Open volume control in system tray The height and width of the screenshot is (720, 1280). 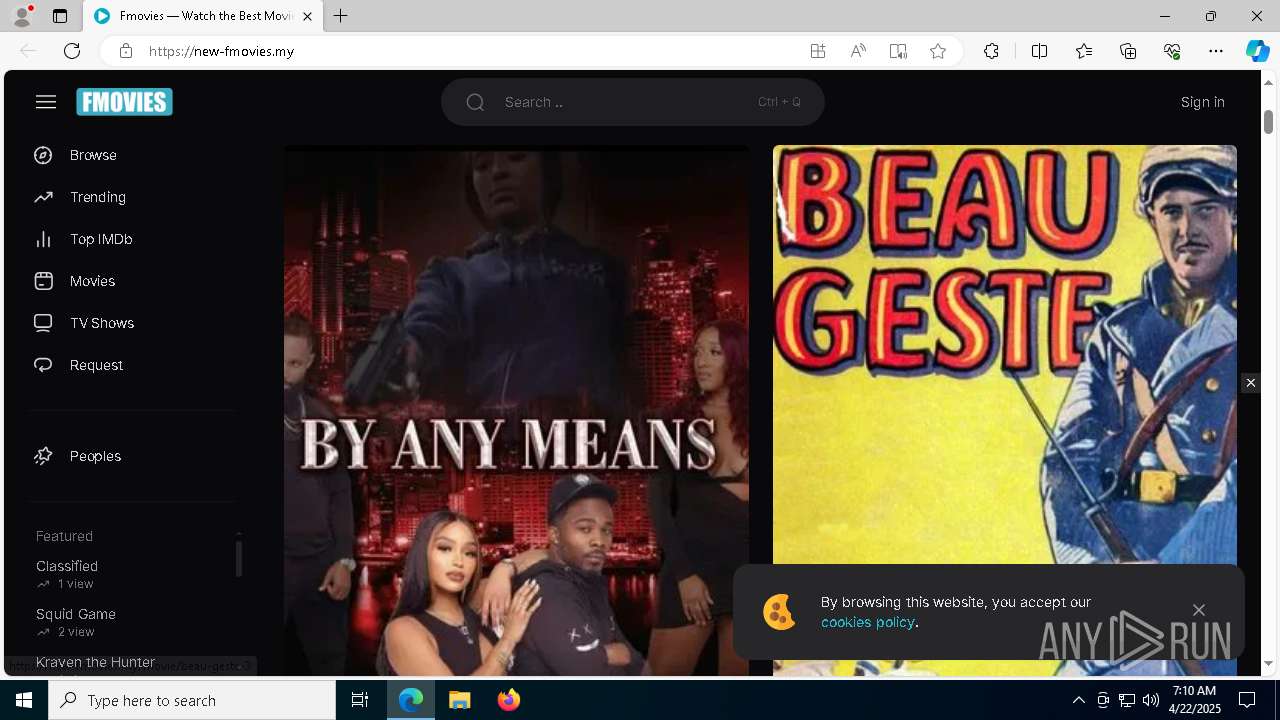click(x=1150, y=700)
